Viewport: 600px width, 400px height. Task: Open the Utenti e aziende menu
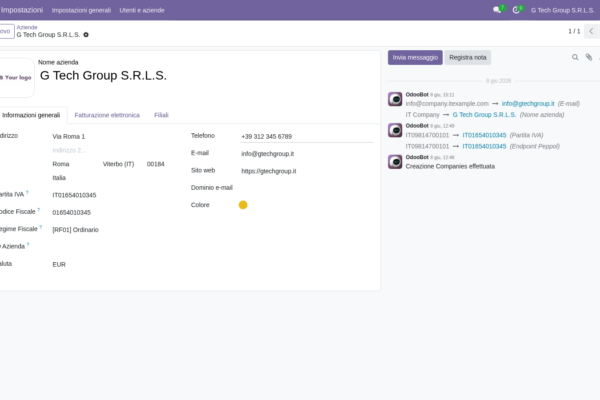[x=142, y=10]
